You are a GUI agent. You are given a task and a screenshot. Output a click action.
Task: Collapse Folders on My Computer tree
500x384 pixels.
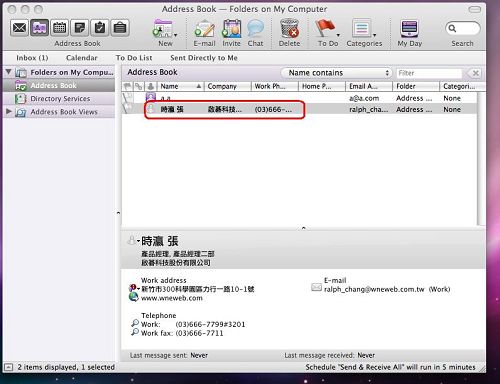(9, 72)
